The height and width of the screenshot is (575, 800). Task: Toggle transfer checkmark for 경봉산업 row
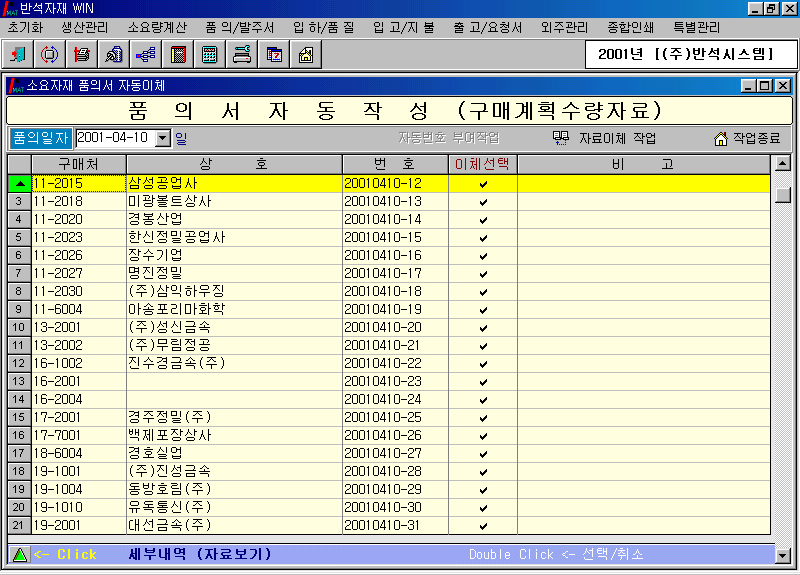(483, 220)
